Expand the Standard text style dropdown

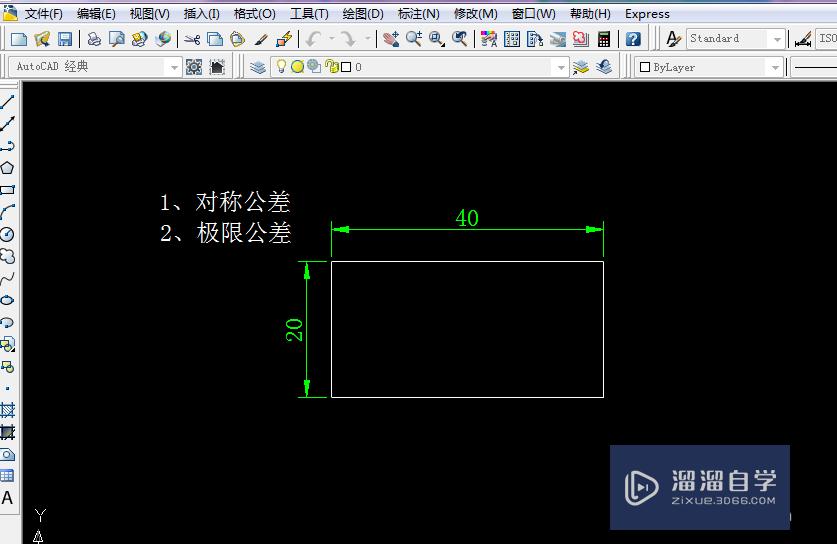click(x=777, y=39)
